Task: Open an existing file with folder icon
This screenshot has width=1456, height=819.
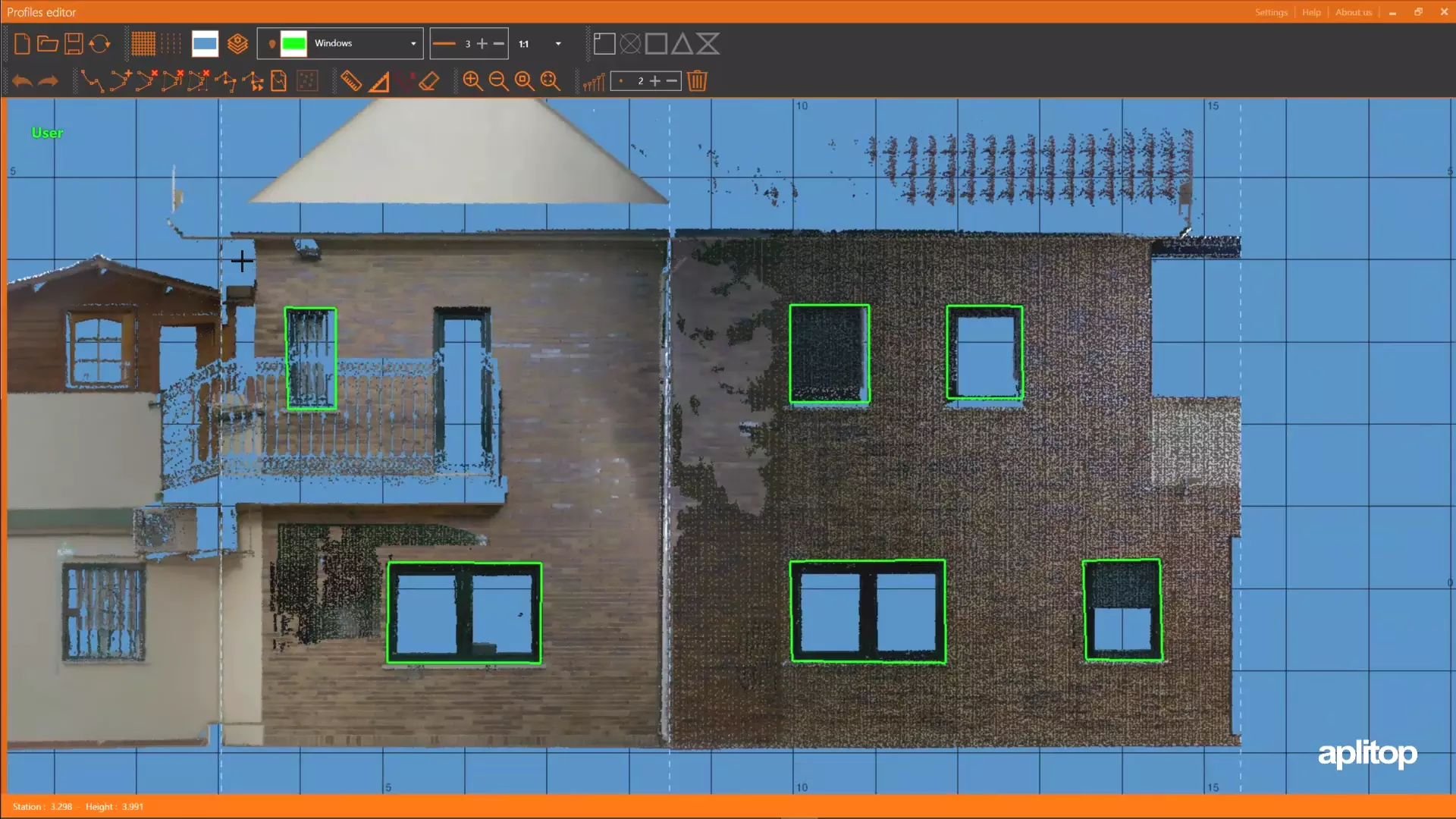Action: point(47,43)
